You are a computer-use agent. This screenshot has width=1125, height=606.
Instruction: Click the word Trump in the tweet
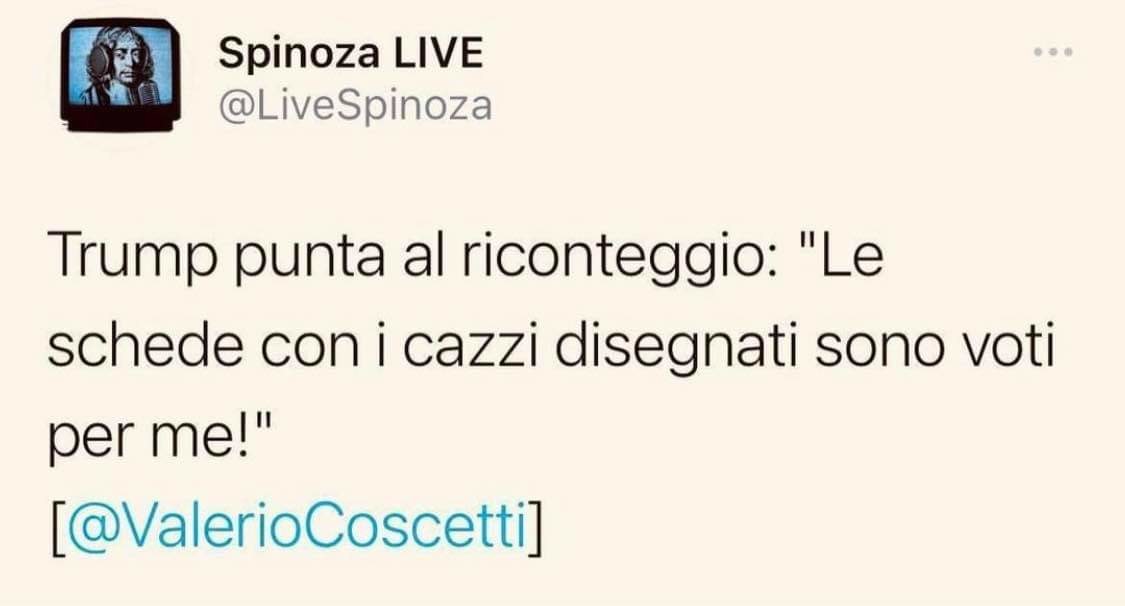tap(131, 257)
